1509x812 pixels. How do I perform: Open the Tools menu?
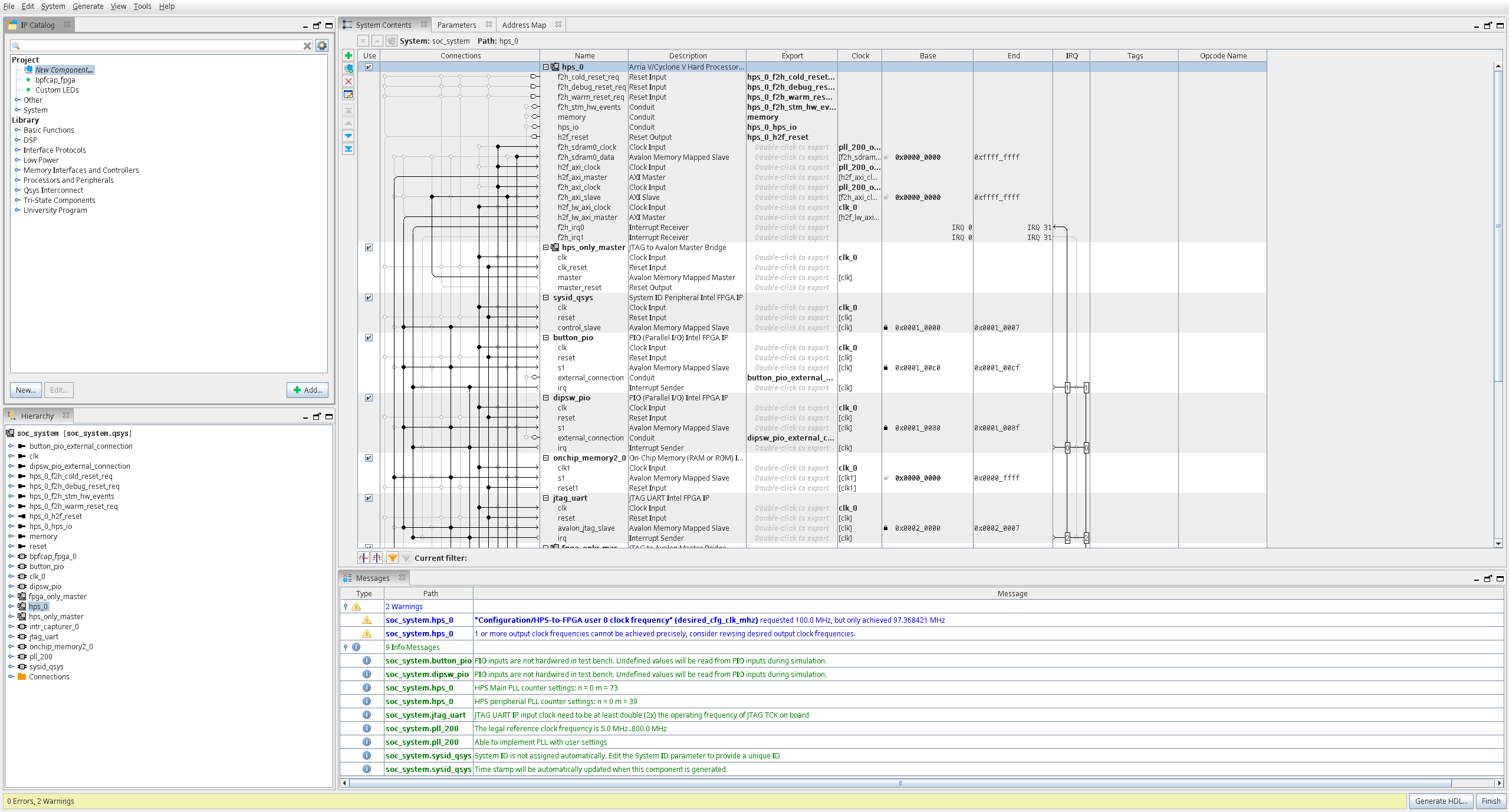tap(142, 6)
